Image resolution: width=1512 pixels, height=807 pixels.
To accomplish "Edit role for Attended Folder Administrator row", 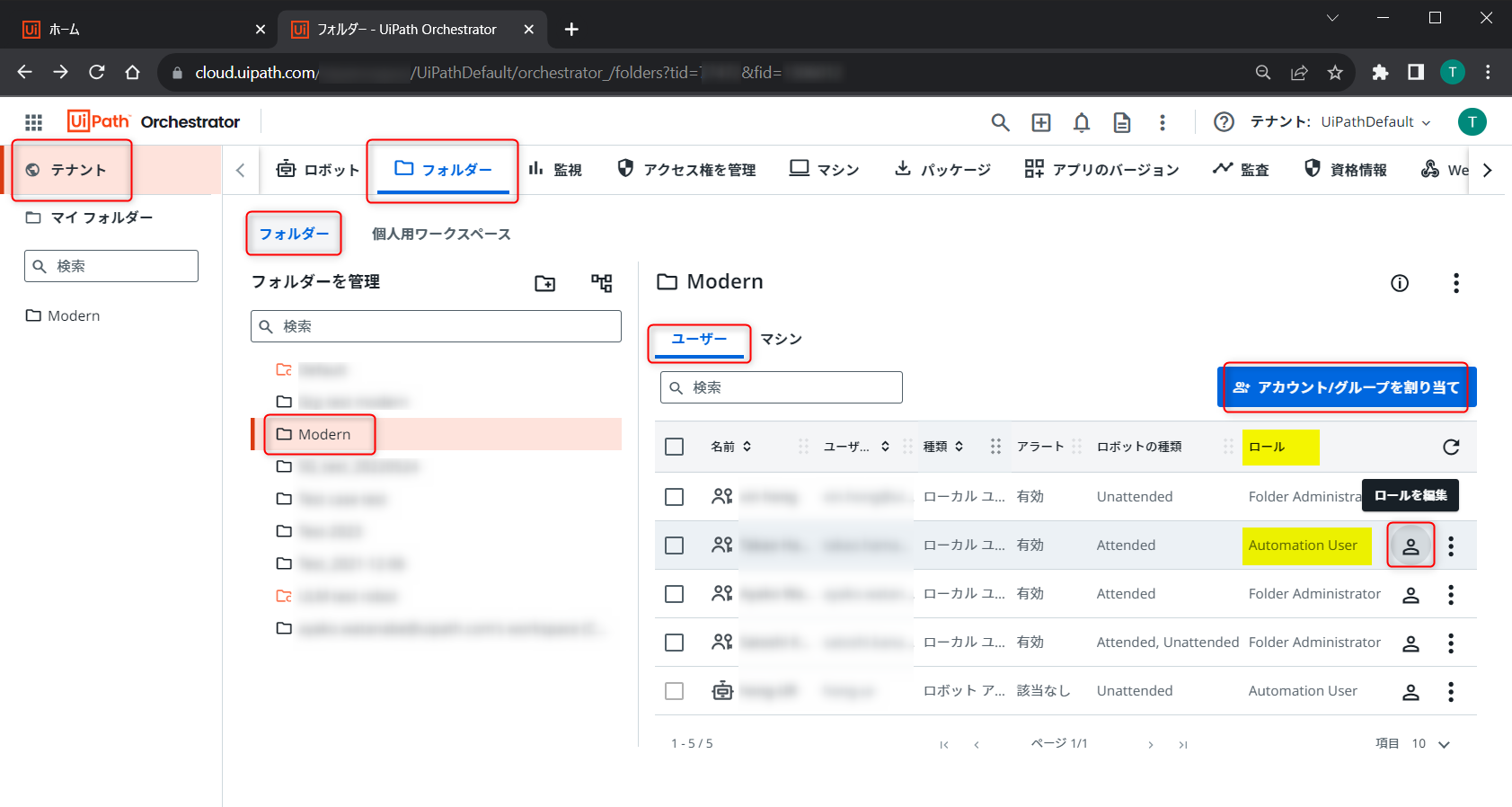I will pos(1410,594).
